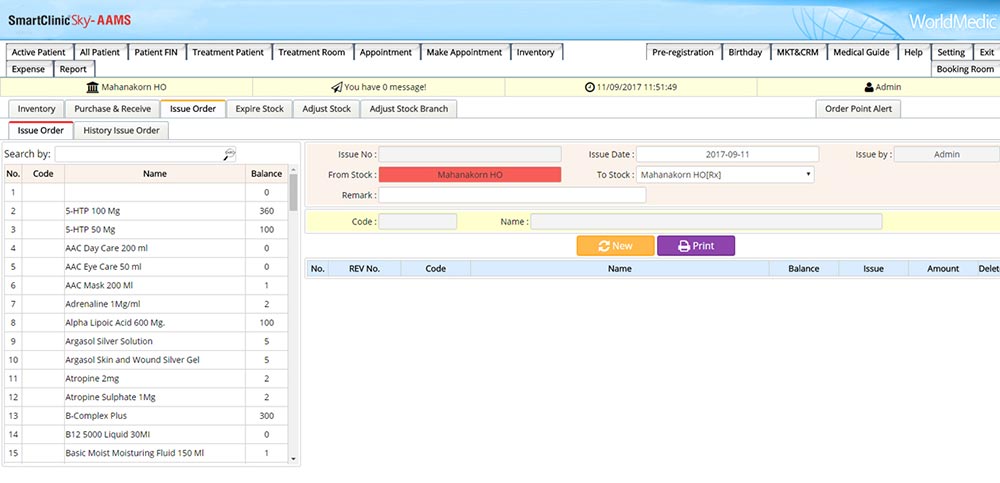This screenshot has width=1000, height=483.
Task: Click the Search by input field
Action: (x=140, y=154)
